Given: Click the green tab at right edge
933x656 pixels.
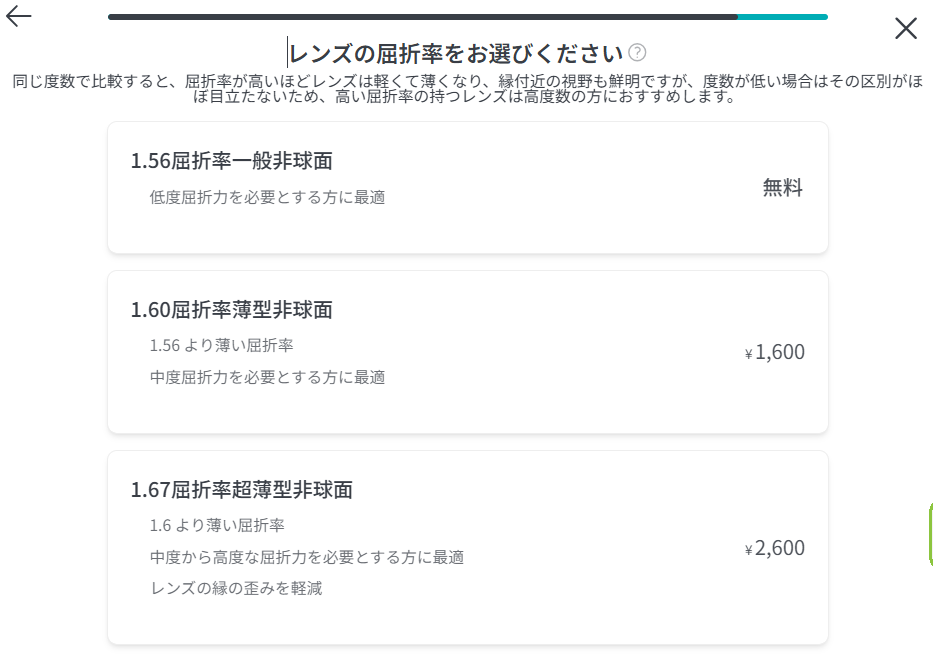Looking at the screenshot, I should [x=931, y=534].
